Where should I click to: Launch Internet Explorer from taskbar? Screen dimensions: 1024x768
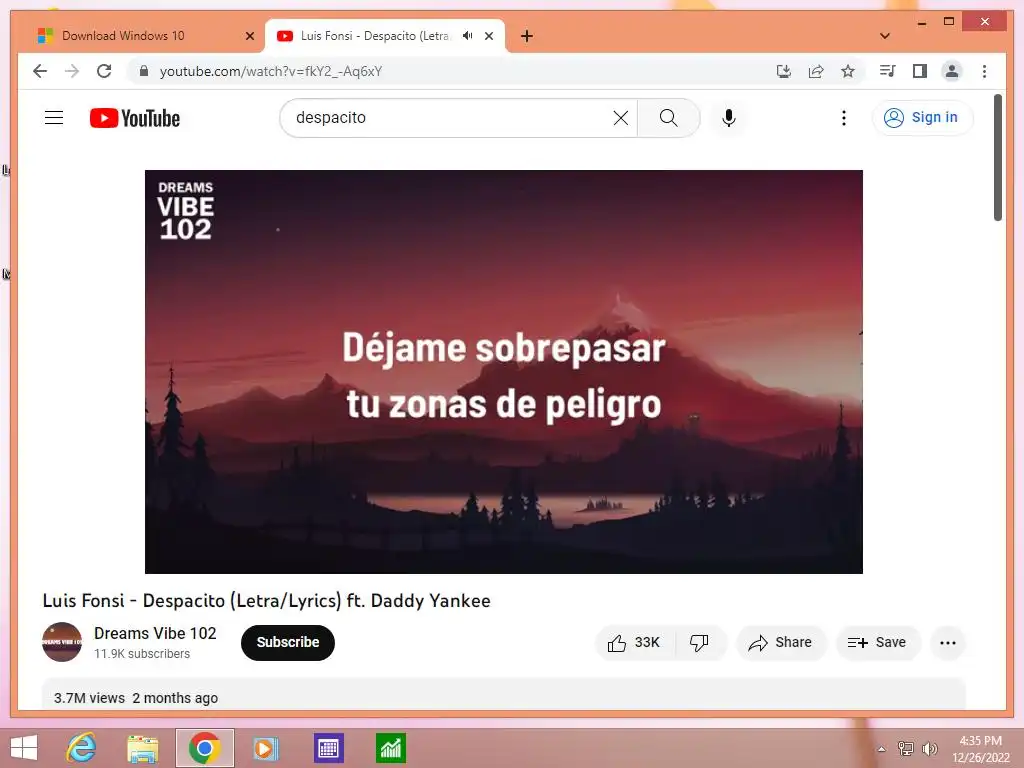click(x=82, y=748)
